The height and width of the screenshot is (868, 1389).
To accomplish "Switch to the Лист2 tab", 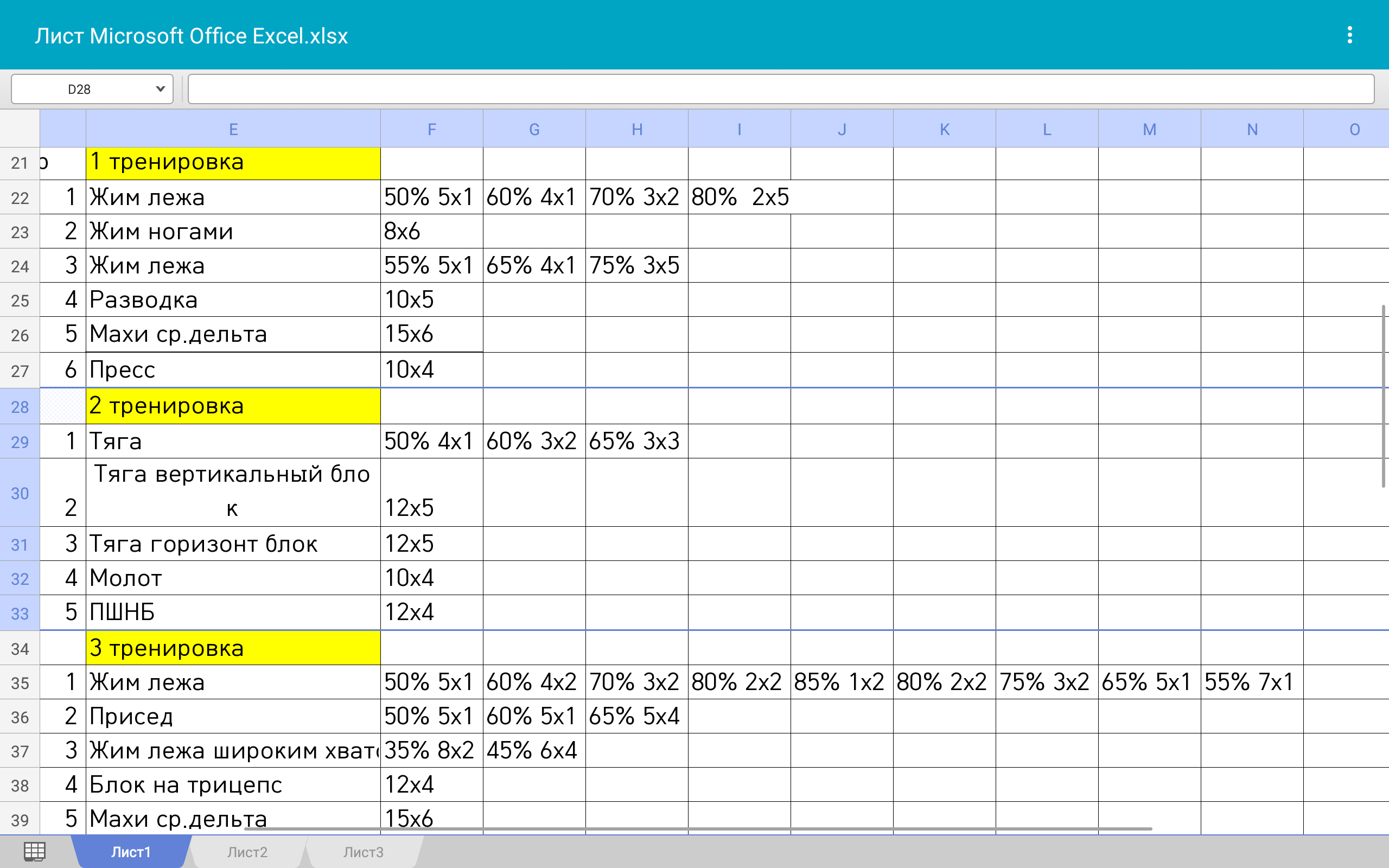I will [247, 852].
